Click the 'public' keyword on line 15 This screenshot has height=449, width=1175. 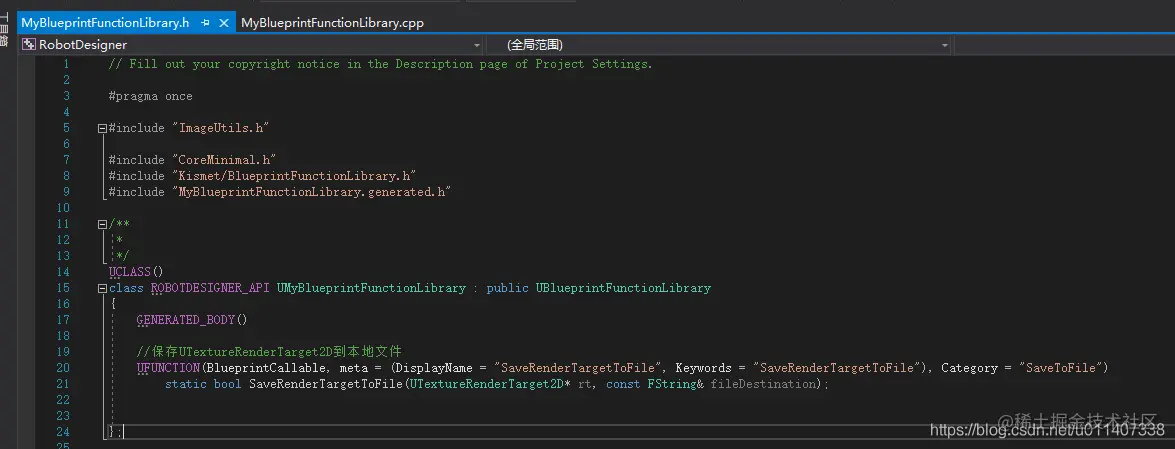pos(507,288)
